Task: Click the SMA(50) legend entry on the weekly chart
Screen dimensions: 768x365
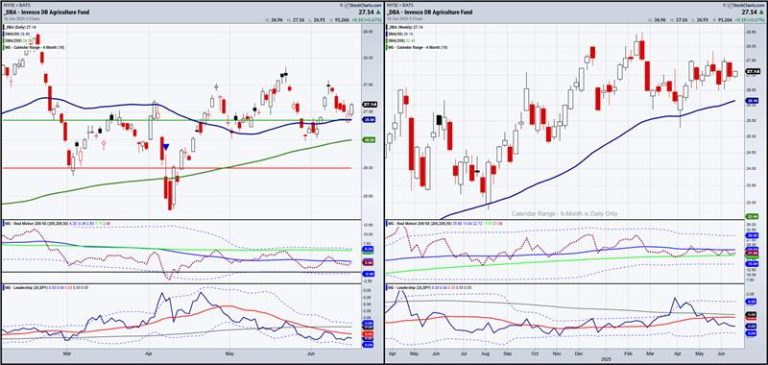Action: click(399, 35)
